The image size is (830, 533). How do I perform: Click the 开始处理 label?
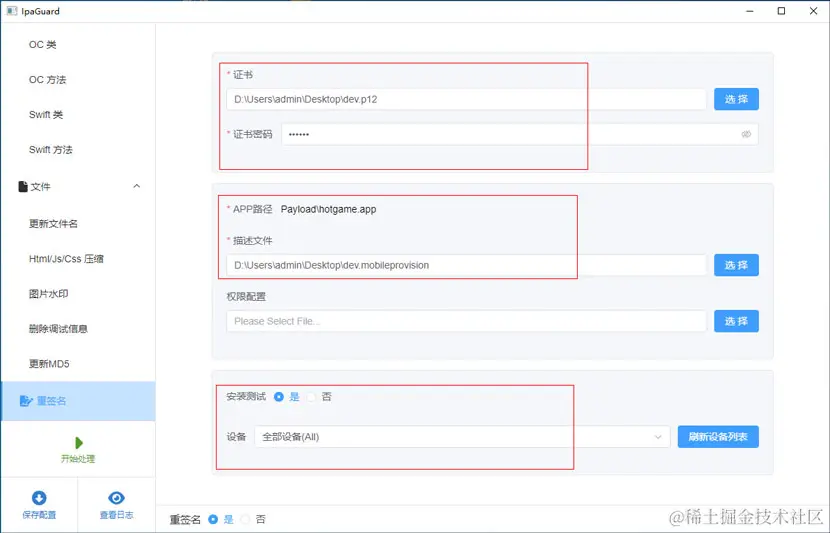pos(78,459)
